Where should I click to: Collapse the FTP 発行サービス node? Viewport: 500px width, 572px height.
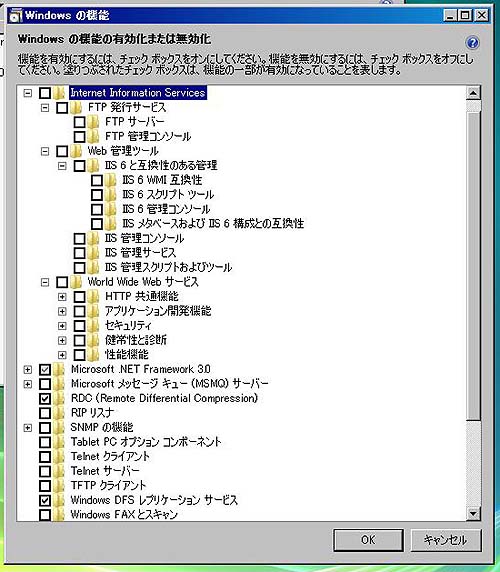click(x=45, y=108)
